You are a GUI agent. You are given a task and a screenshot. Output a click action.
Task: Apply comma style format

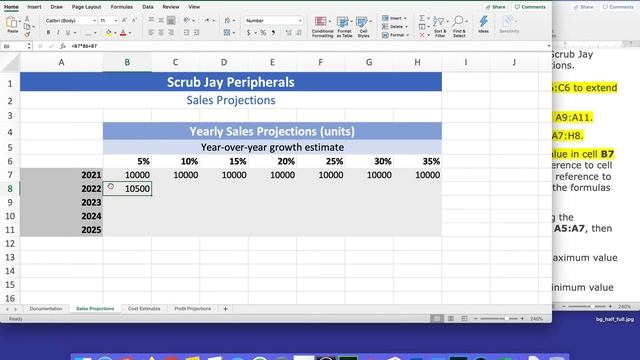pyautogui.click(x=273, y=33)
